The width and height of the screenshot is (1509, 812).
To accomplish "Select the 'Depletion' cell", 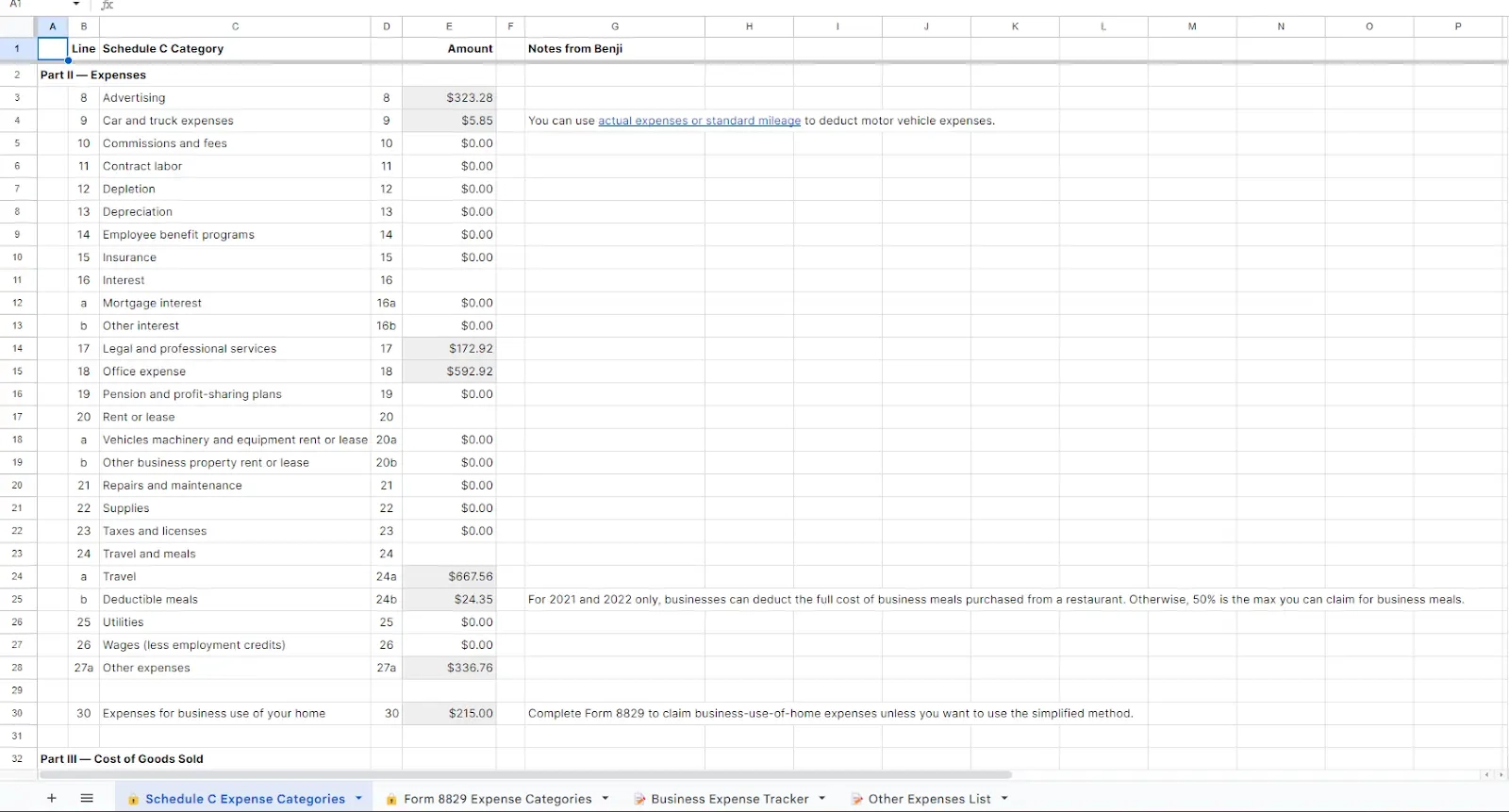I will coord(235,189).
